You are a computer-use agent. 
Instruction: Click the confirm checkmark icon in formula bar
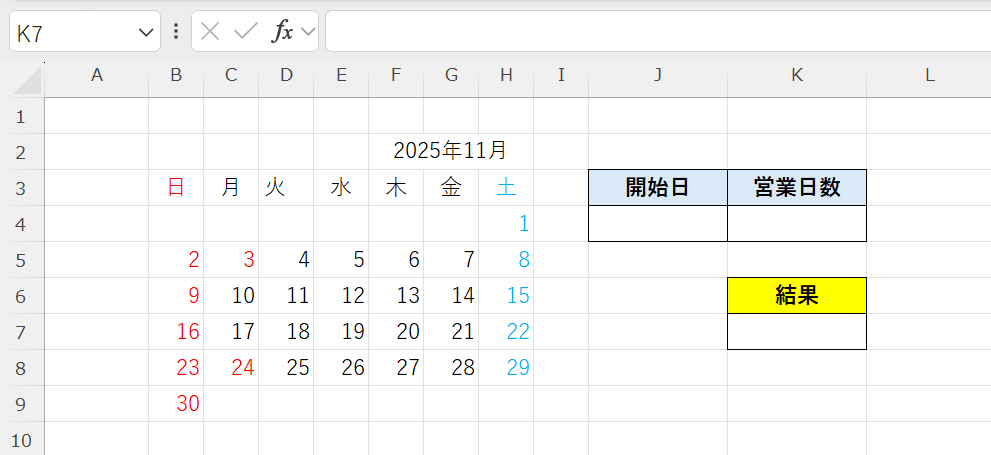tap(245, 31)
